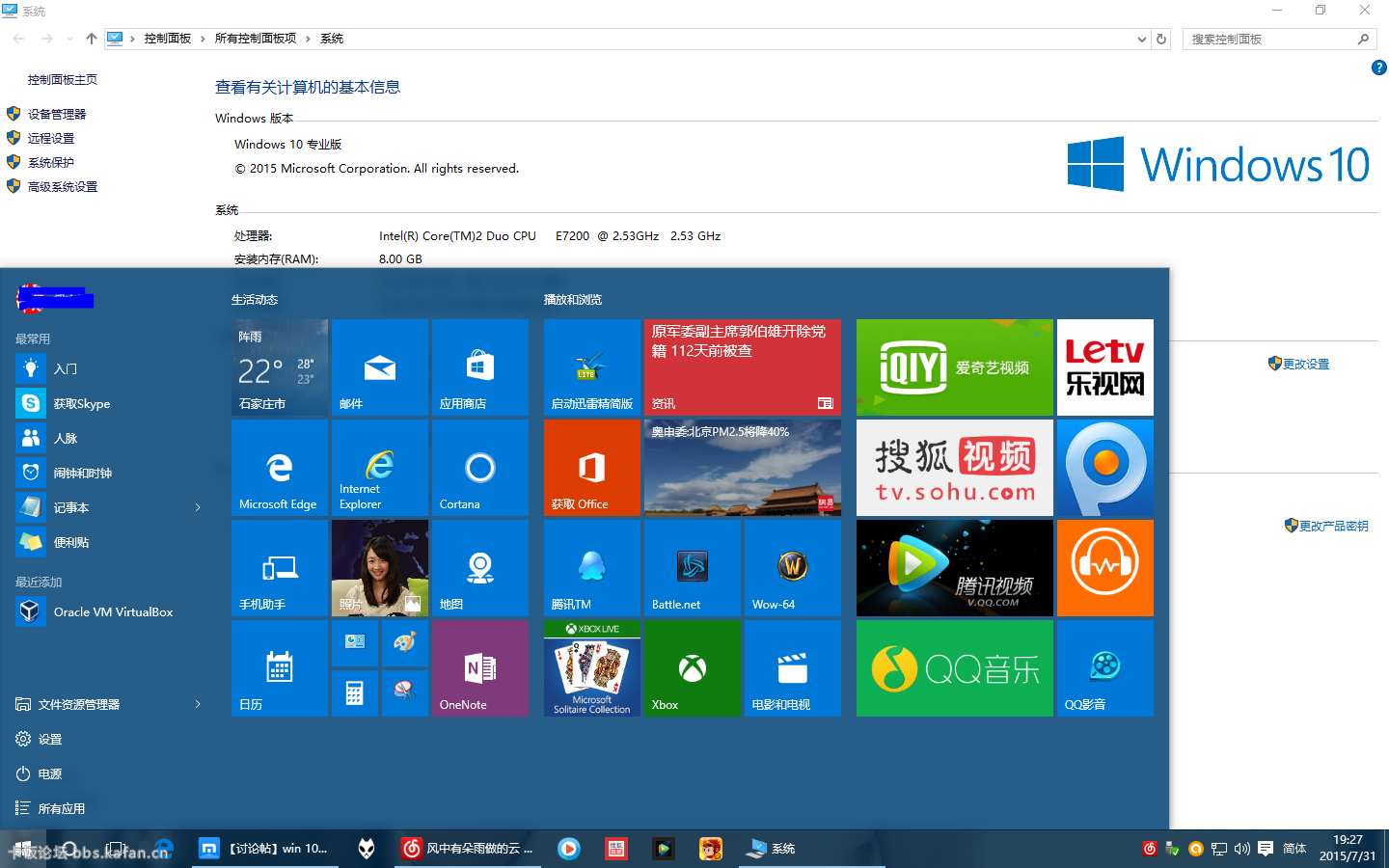
Task: Open the OneNote tile
Action: pyautogui.click(x=480, y=668)
